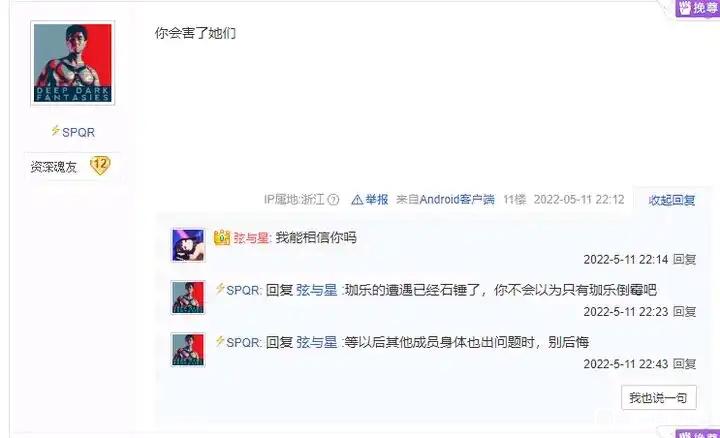Open SPQR's avatar in the 22:43 reply
This screenshot has height=438, width=720.
[x=188, y=350]
